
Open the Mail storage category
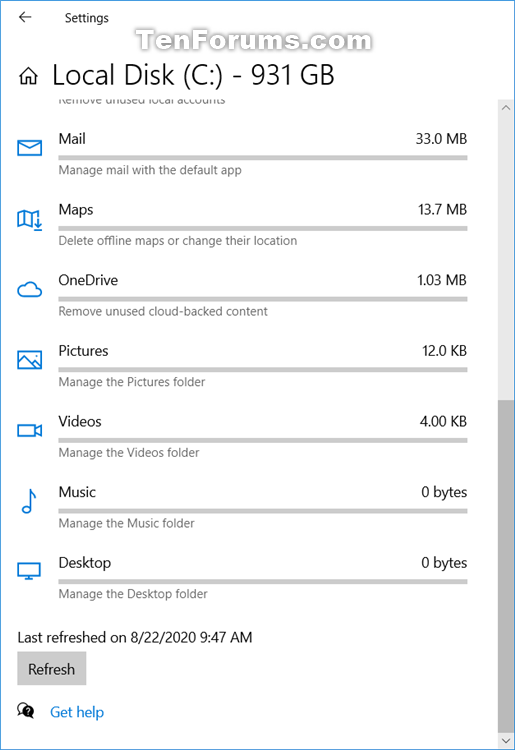pyautogui.click(x=242, y=154)
